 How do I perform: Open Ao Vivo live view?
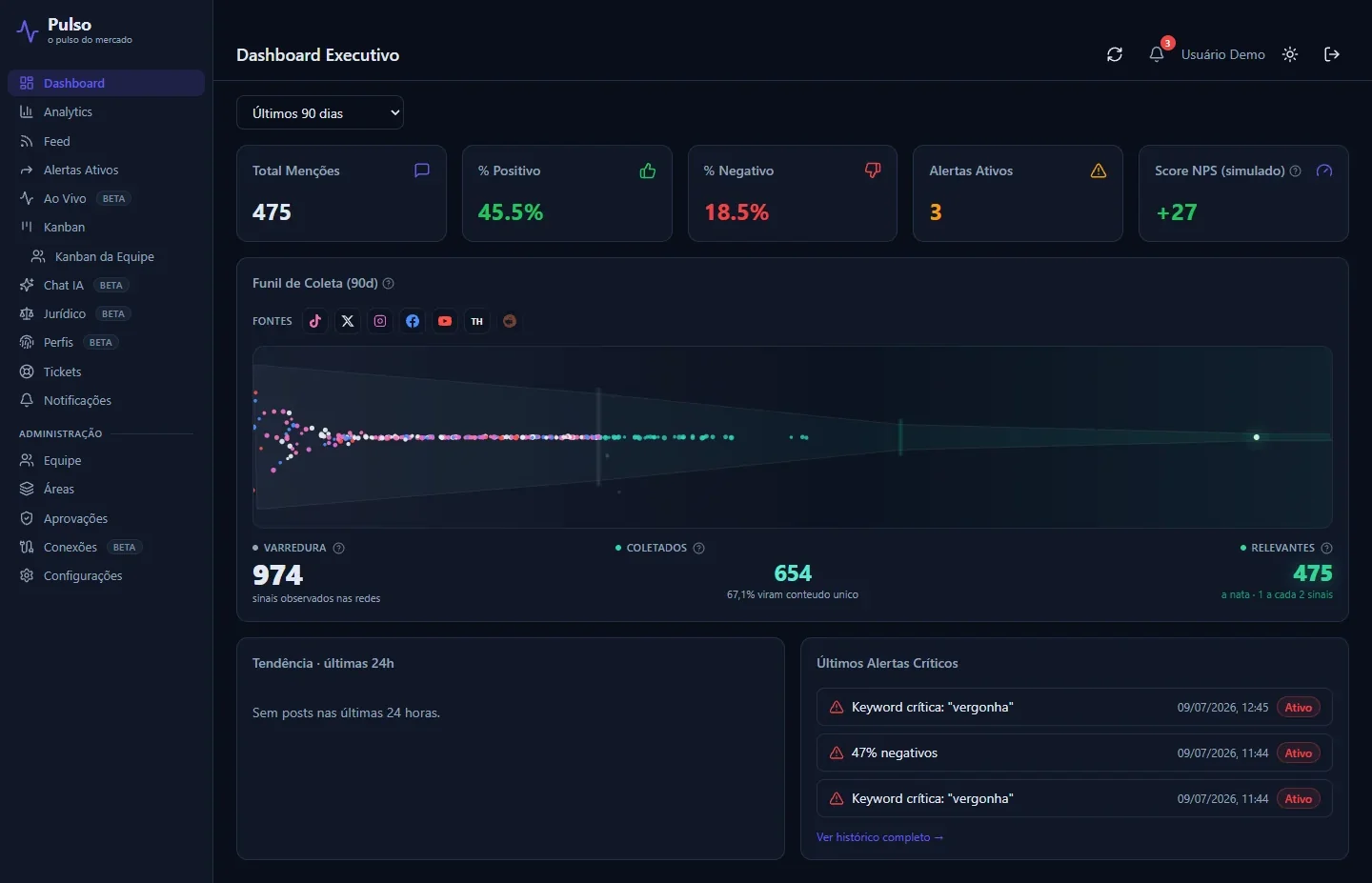point(106,198)
